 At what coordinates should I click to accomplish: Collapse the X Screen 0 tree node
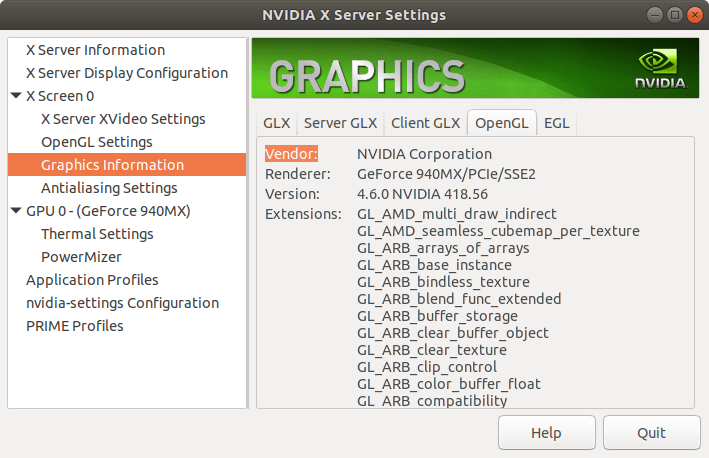coord(16,96)
